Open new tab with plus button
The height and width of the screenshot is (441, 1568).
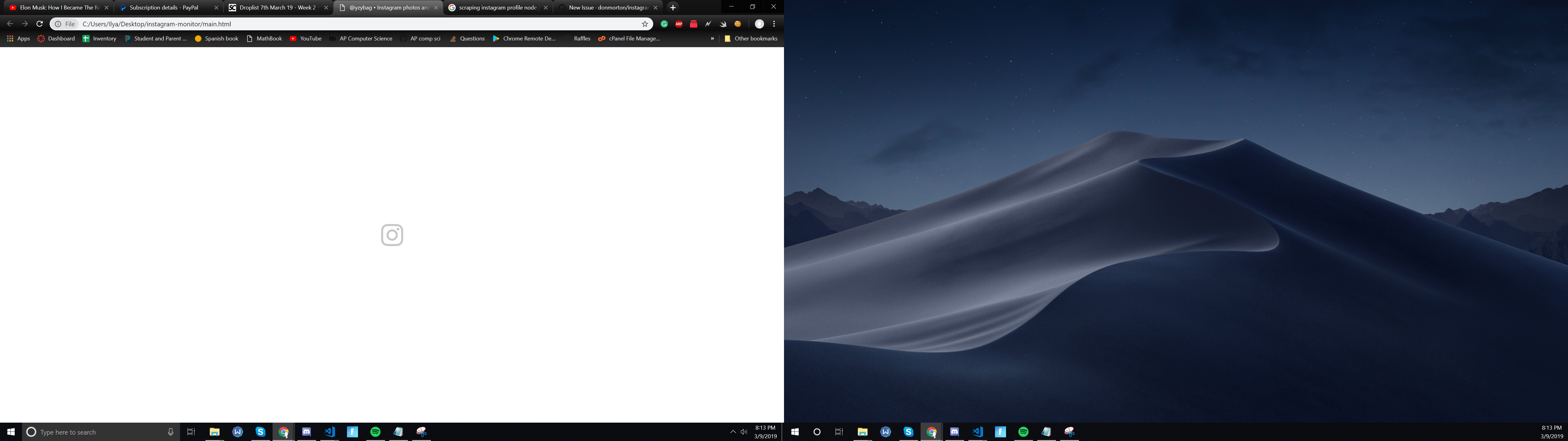tap(673, 7)
